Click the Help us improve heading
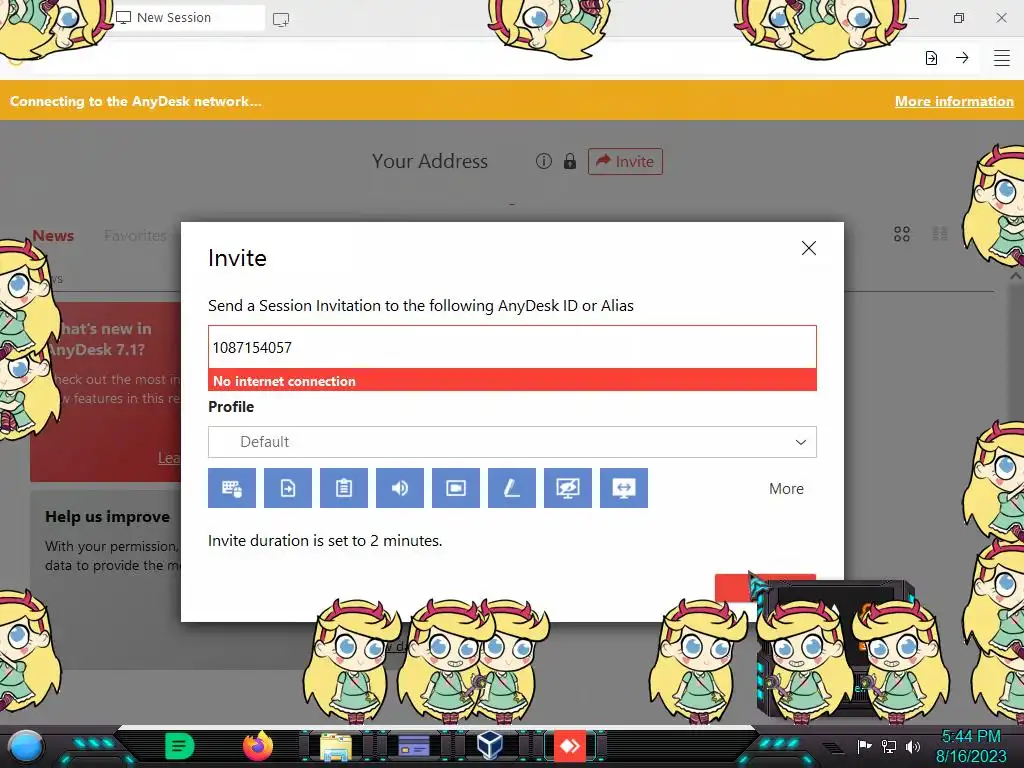This screenshot has width=1024, height=768. (108, 517)
